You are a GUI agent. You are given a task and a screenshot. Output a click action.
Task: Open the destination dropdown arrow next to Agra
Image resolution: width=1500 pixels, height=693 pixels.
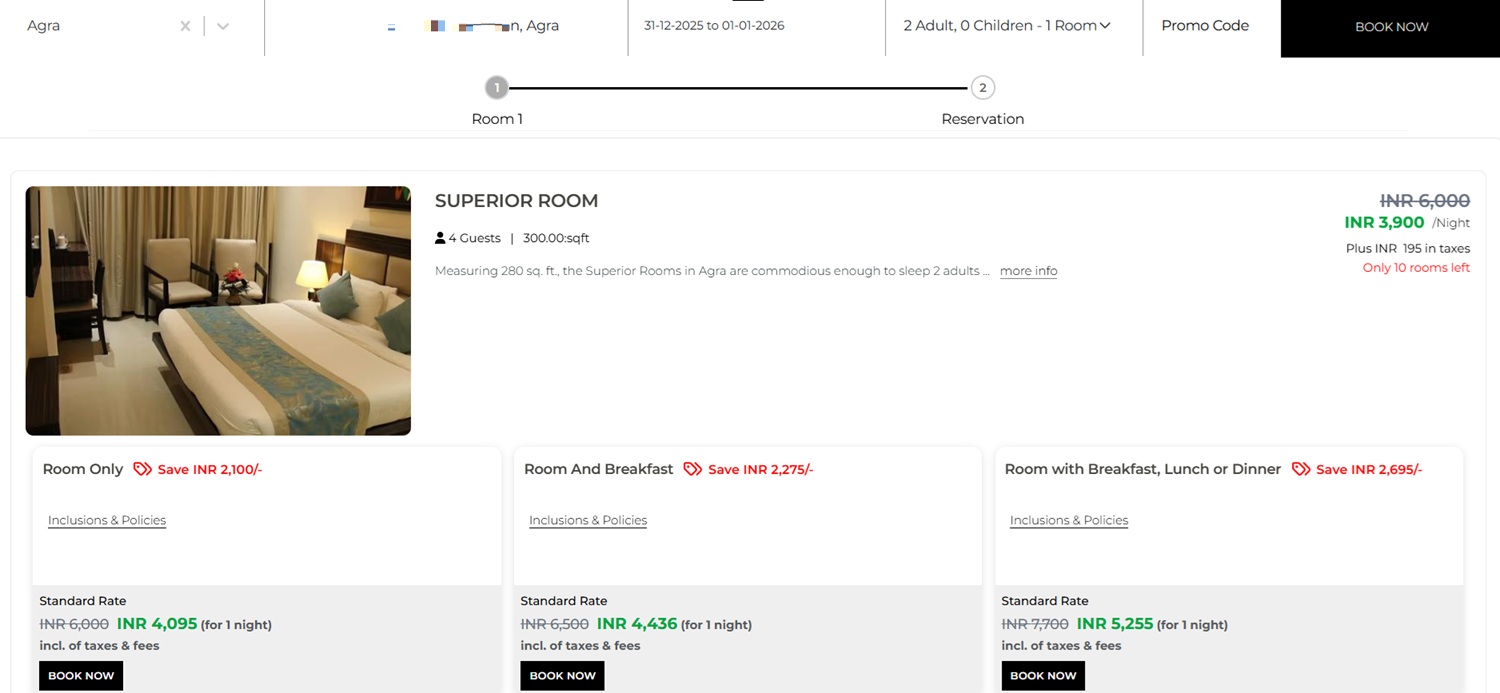[221, 25]
